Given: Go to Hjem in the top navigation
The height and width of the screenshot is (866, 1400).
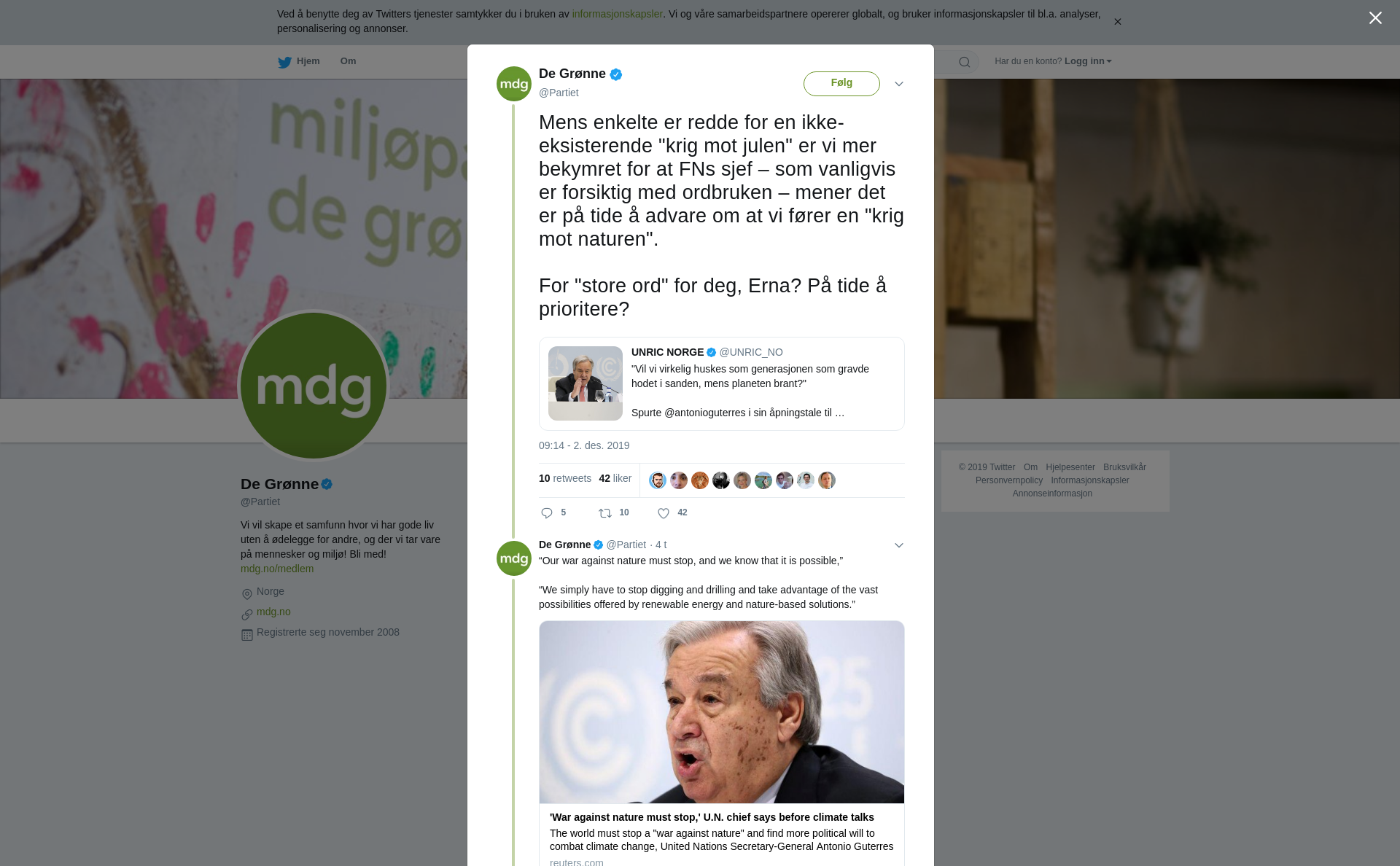Looking at the screenshot, I should pos(308,61).
